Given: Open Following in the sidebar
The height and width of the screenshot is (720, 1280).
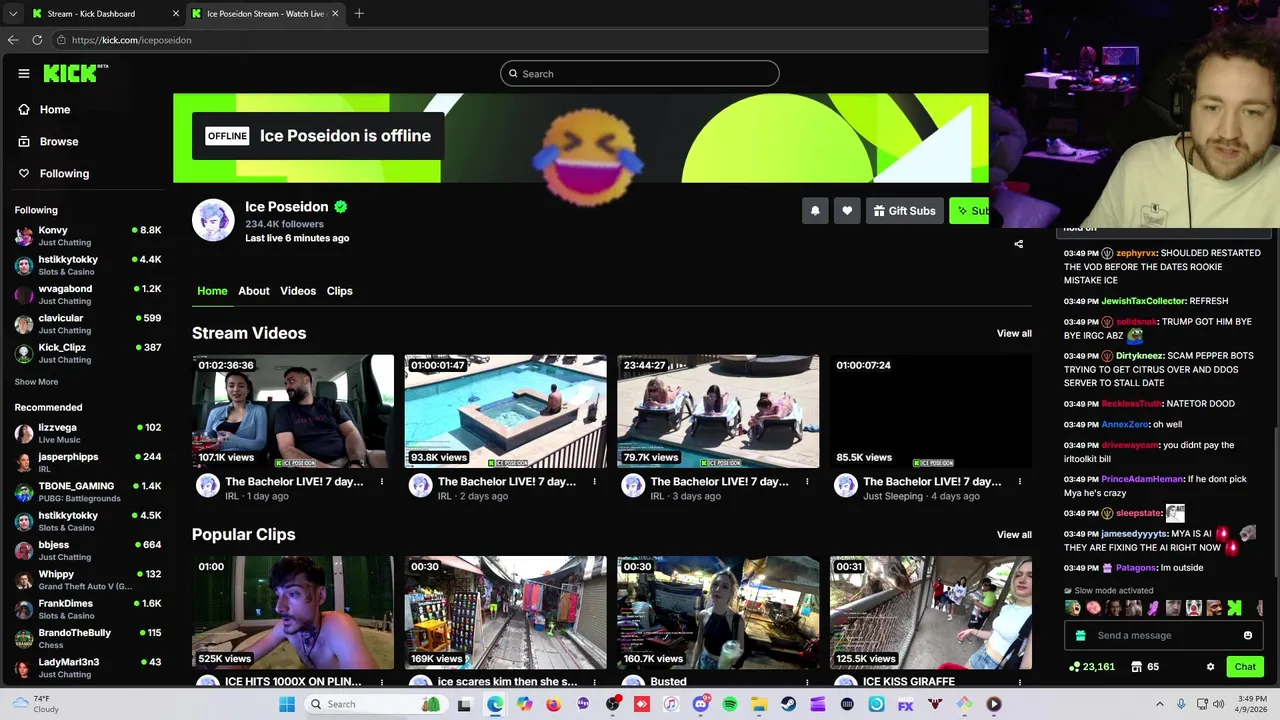Looking at the screenshot, I should (64, 173).
